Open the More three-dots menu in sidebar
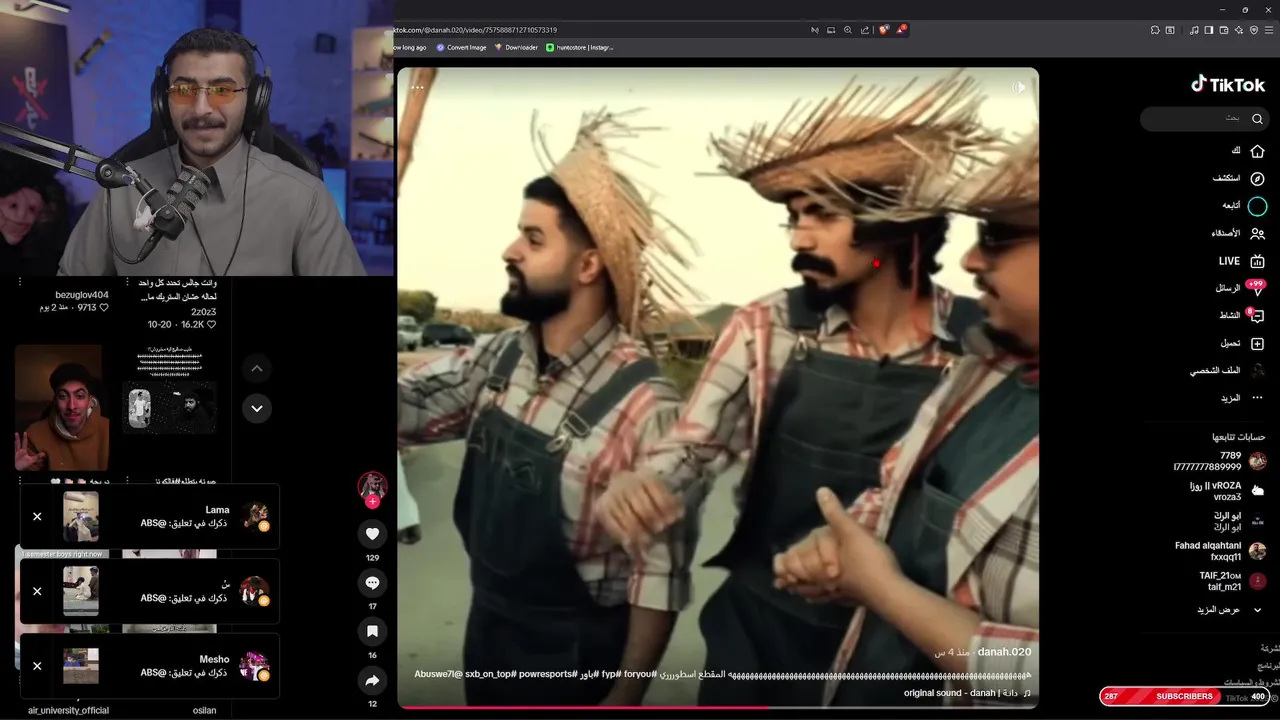The width and height of the screenshot is (1280, 720). point(1257,398)
